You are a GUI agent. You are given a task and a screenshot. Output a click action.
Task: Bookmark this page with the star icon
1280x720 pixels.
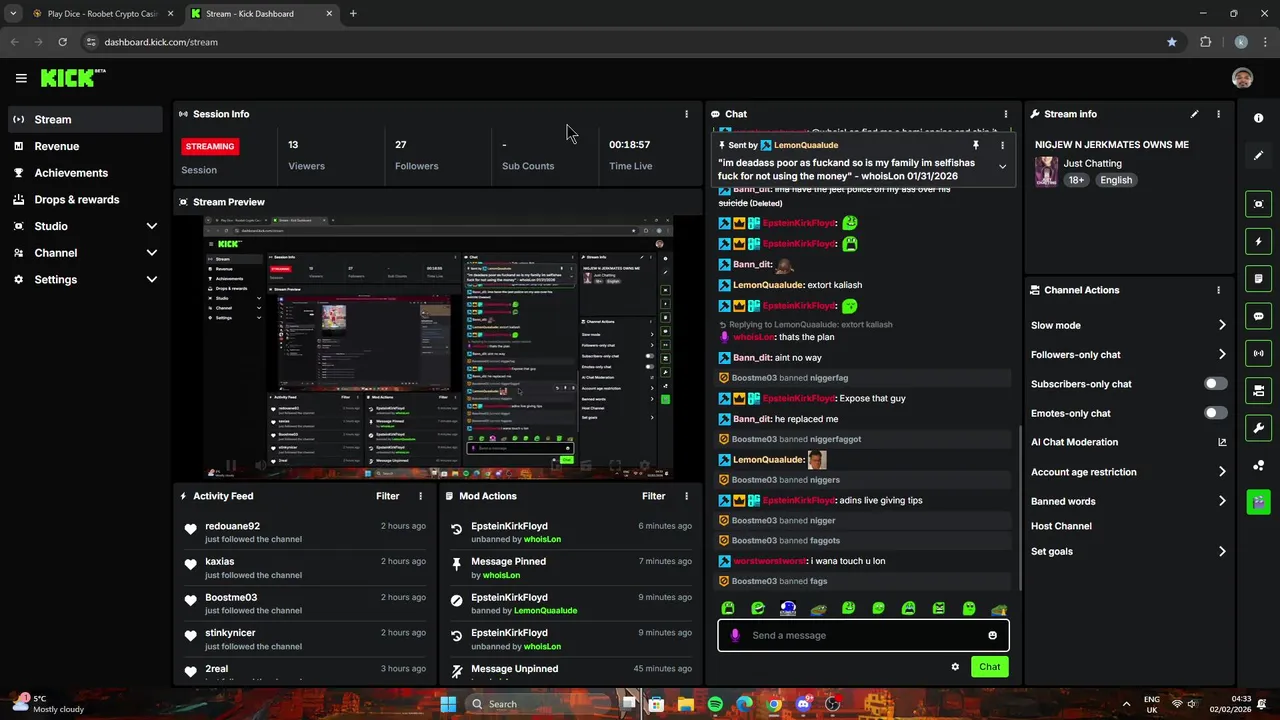[x=1172, y=42]
